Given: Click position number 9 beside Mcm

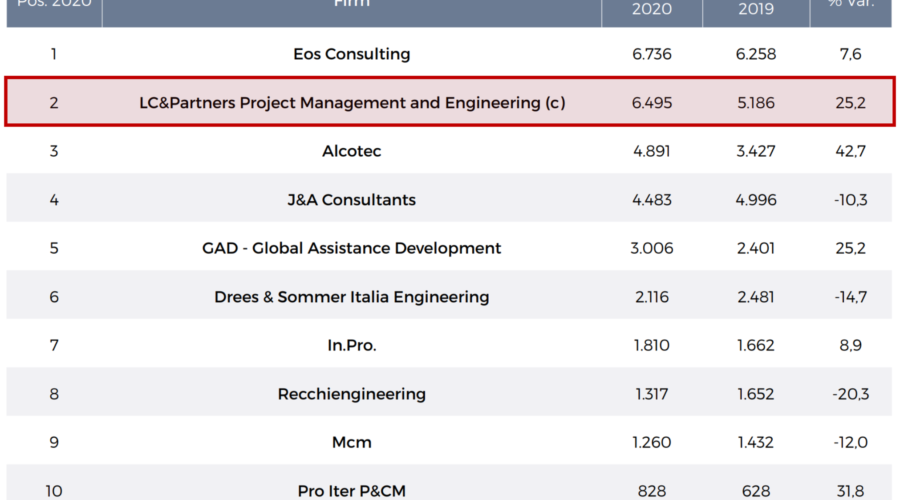Looking at the screenshot, I should (54, 442).
